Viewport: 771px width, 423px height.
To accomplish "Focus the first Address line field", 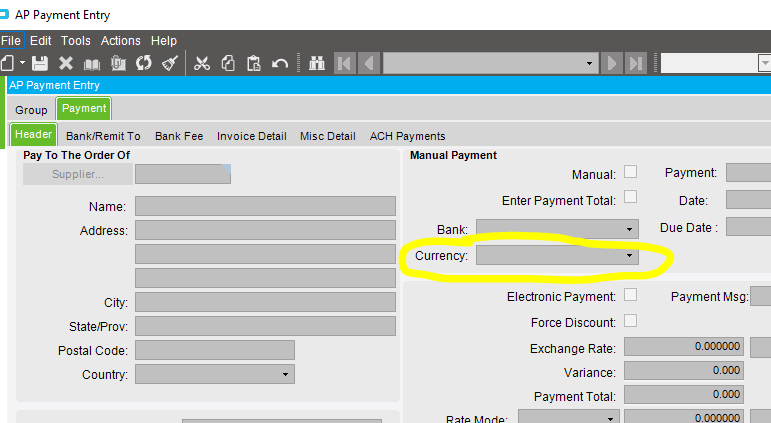I will pos(266,230).
